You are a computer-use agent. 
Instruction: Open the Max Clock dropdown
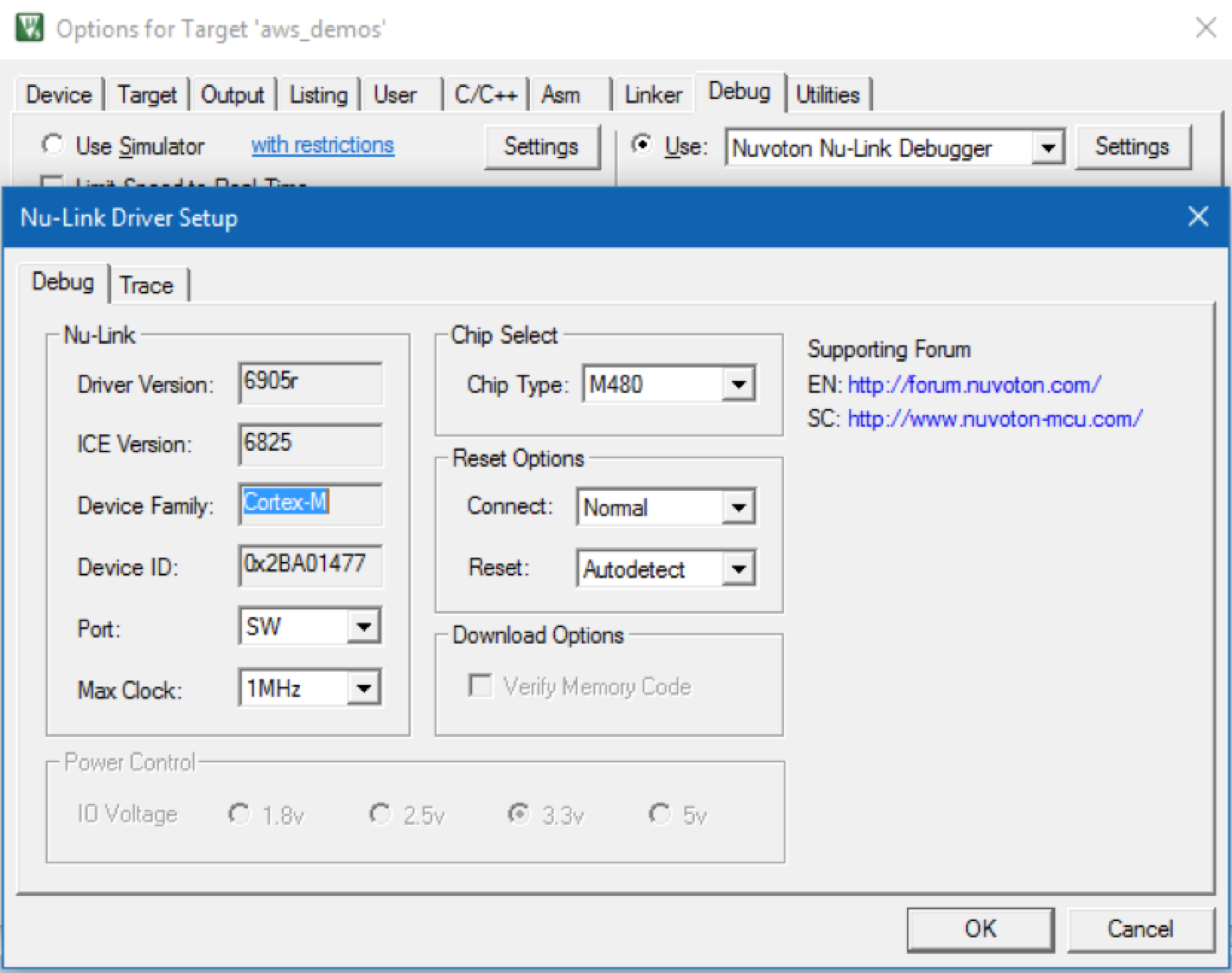coord(363,687)
